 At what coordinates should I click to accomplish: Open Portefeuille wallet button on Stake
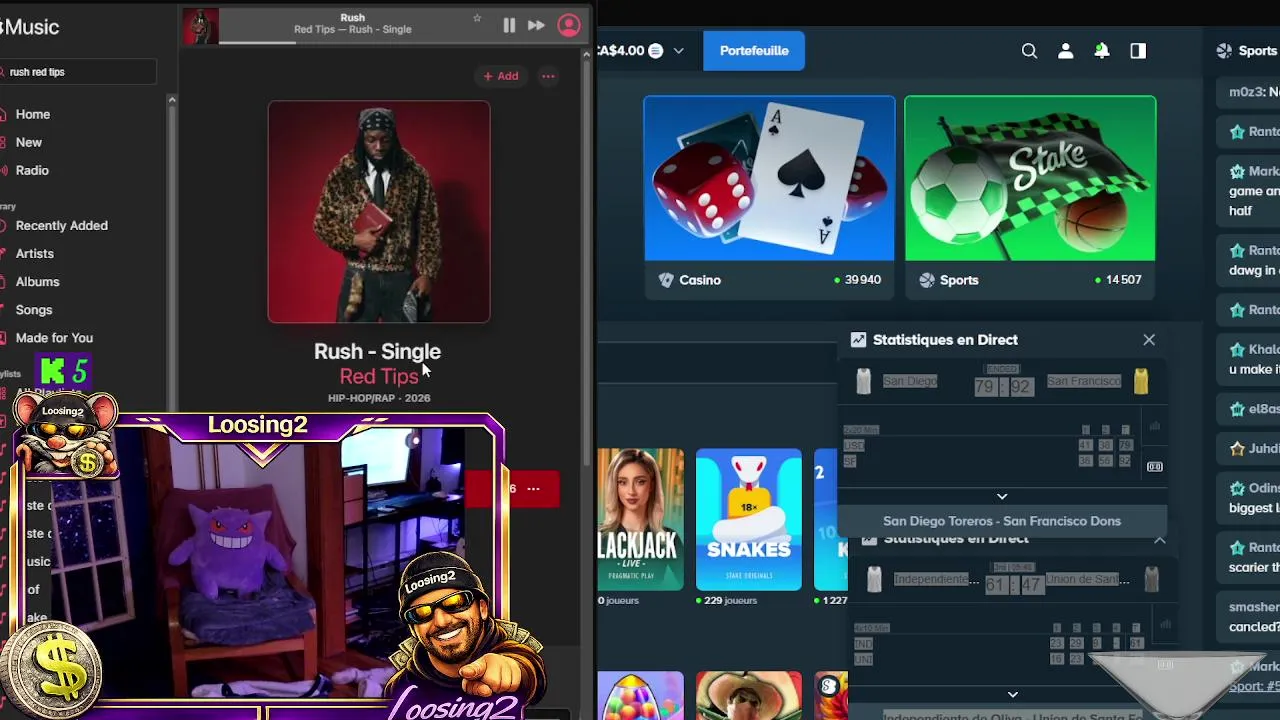[754, 51]
